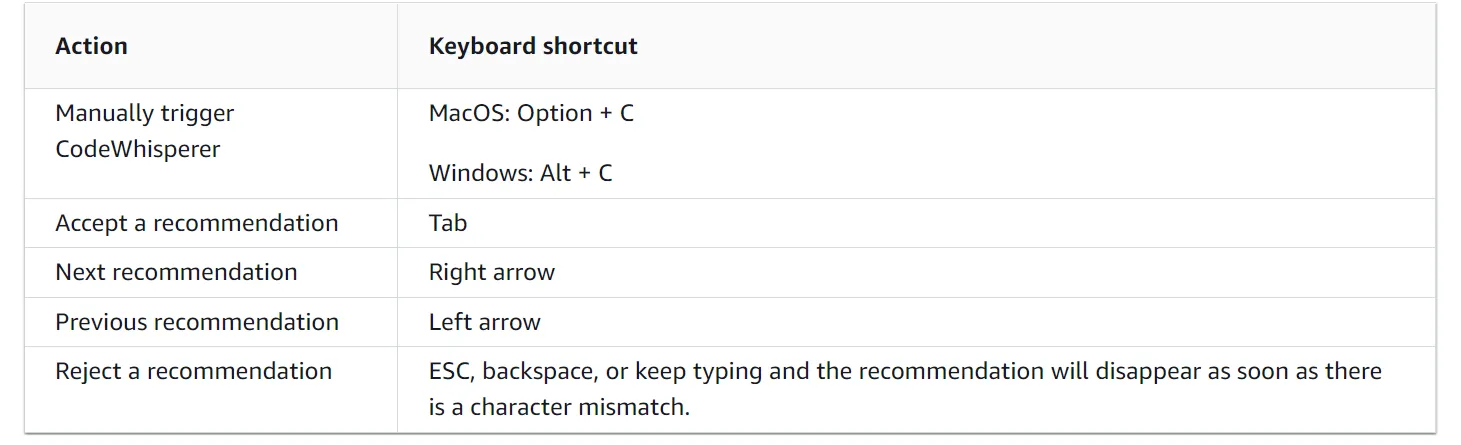Click the 'Reject a recommendation' cell
Screen dimensions: 1461x445
[193, 371]
